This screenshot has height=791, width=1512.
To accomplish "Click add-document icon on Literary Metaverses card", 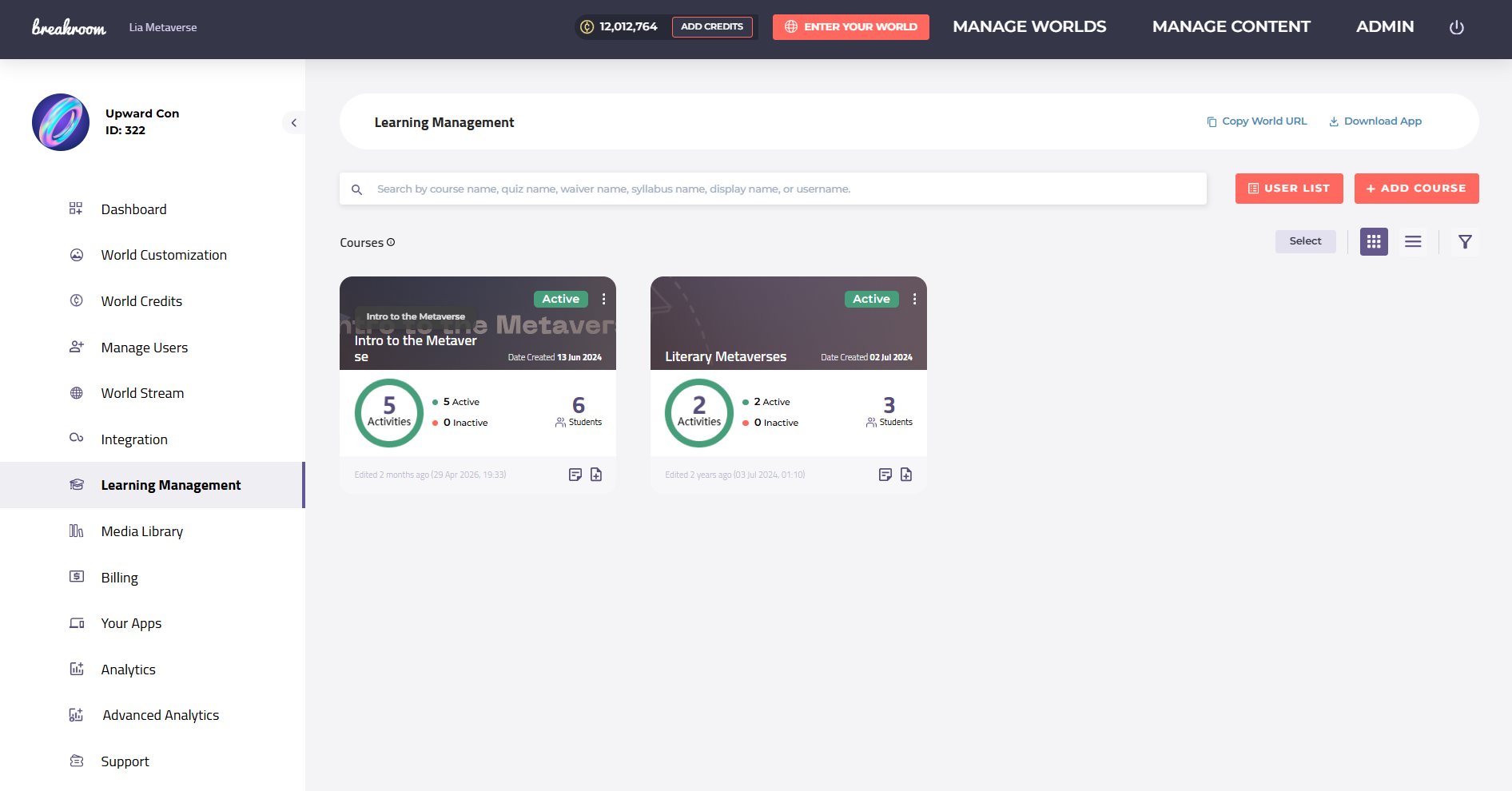I will 906,475.
